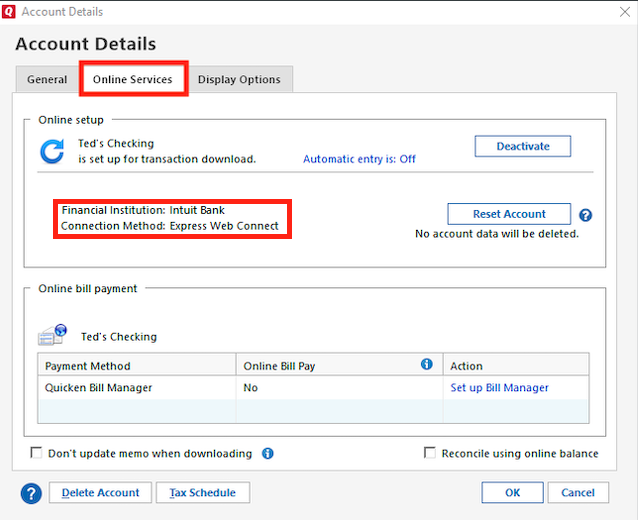638x520 pixels.
Task: Click Financial Institution: Intuit Bank text
Action: pyautogui.click(x=143, y=210)
